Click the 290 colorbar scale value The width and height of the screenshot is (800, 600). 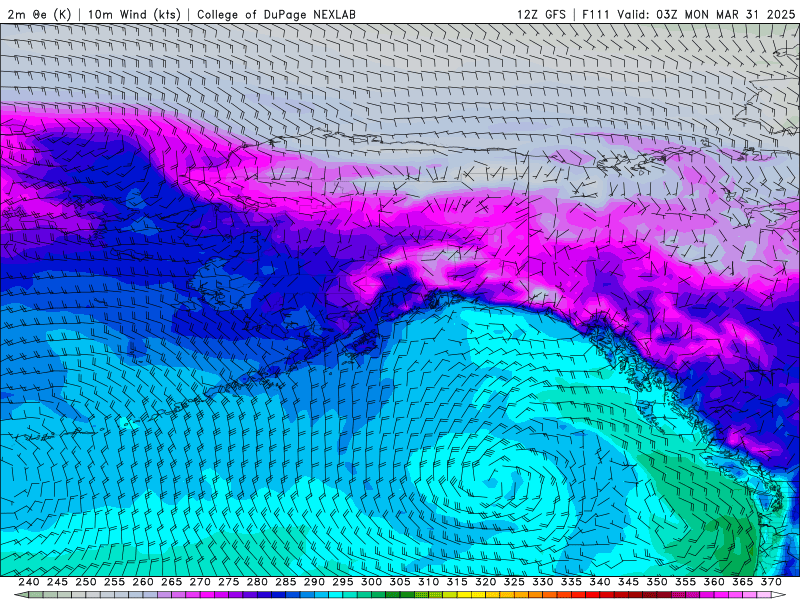[x=314, y=582]
